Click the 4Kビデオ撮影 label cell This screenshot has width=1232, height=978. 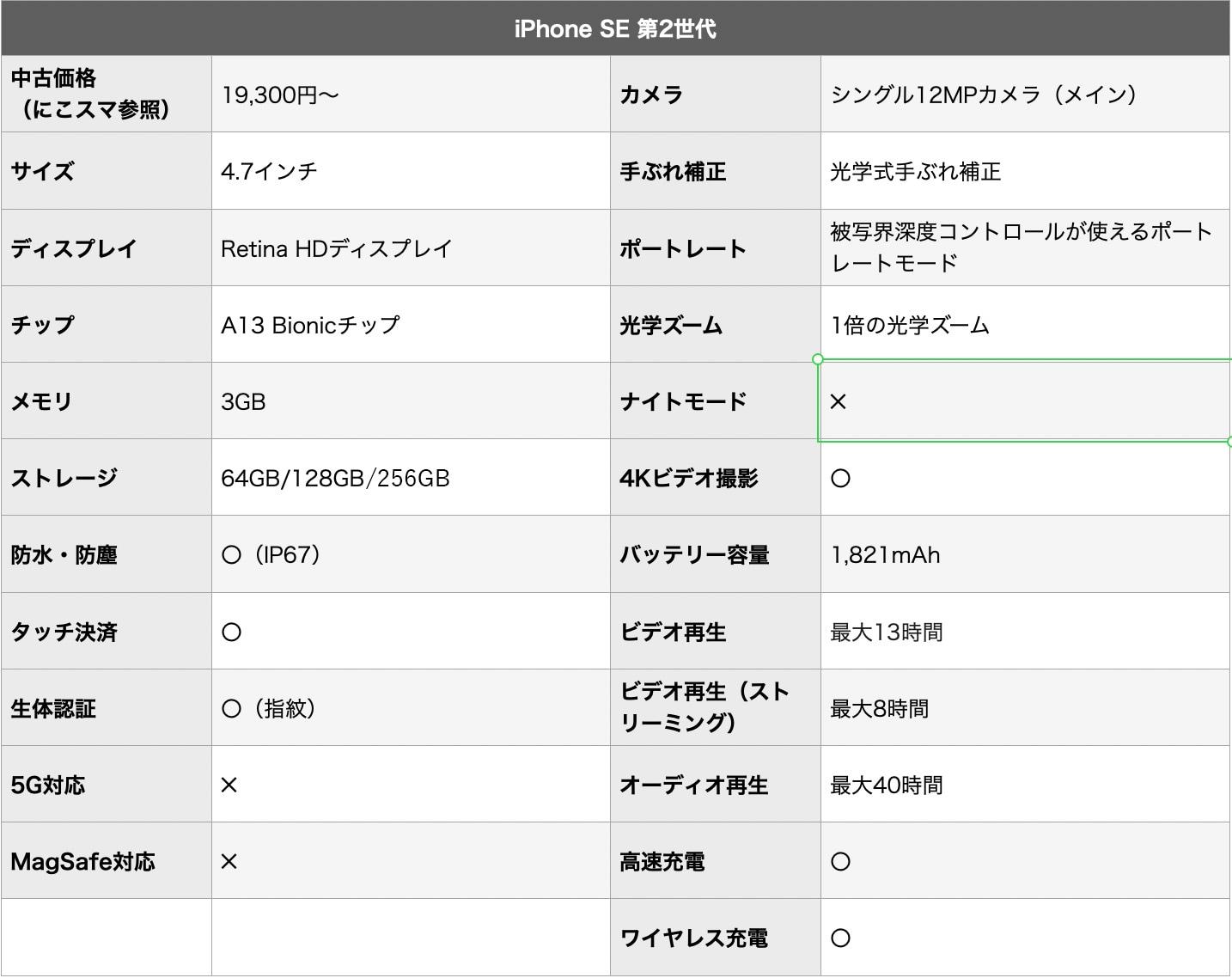[x=716, y=477]
